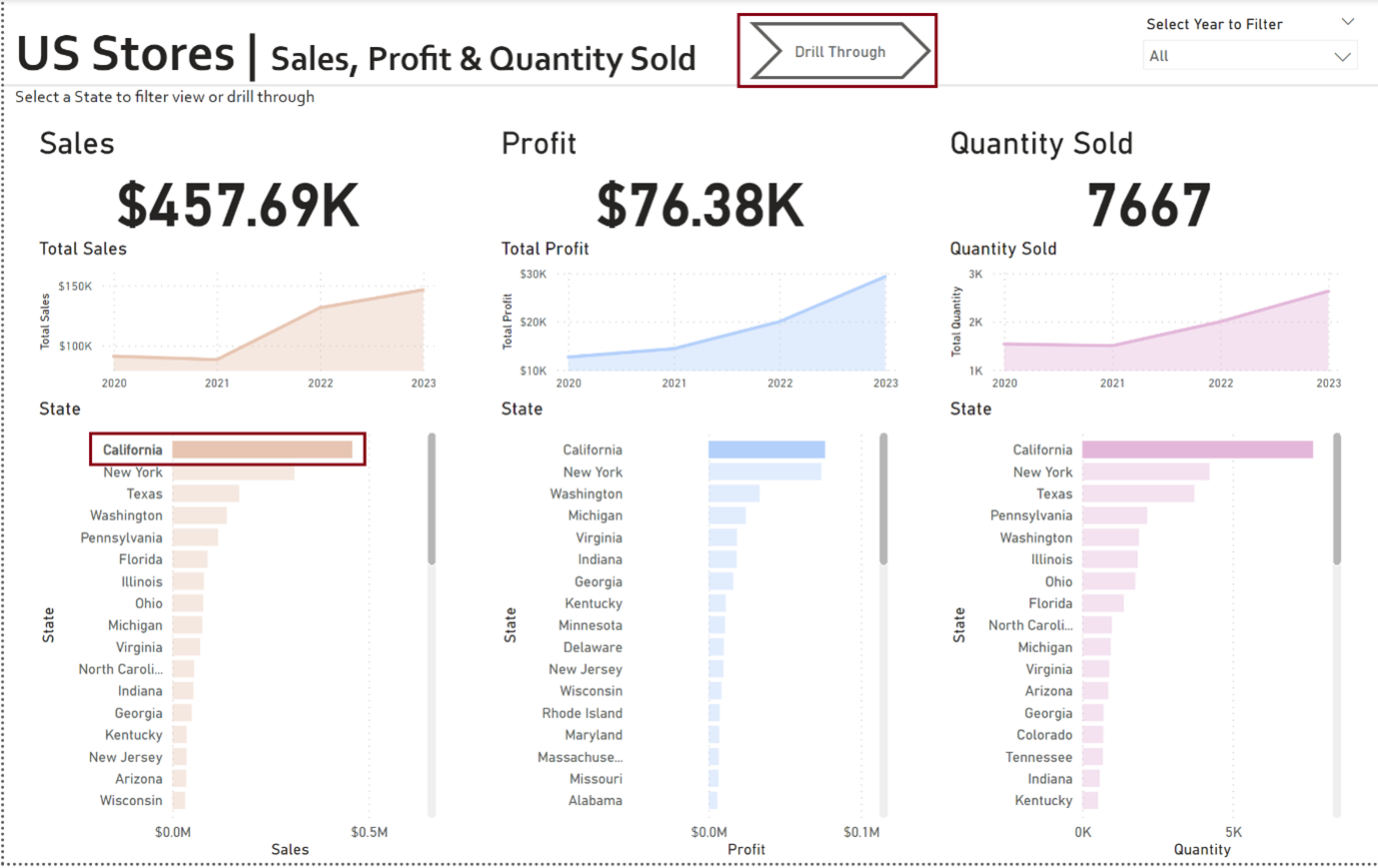
Task: Select California bar in Quantity chart
Action: 1197,450
